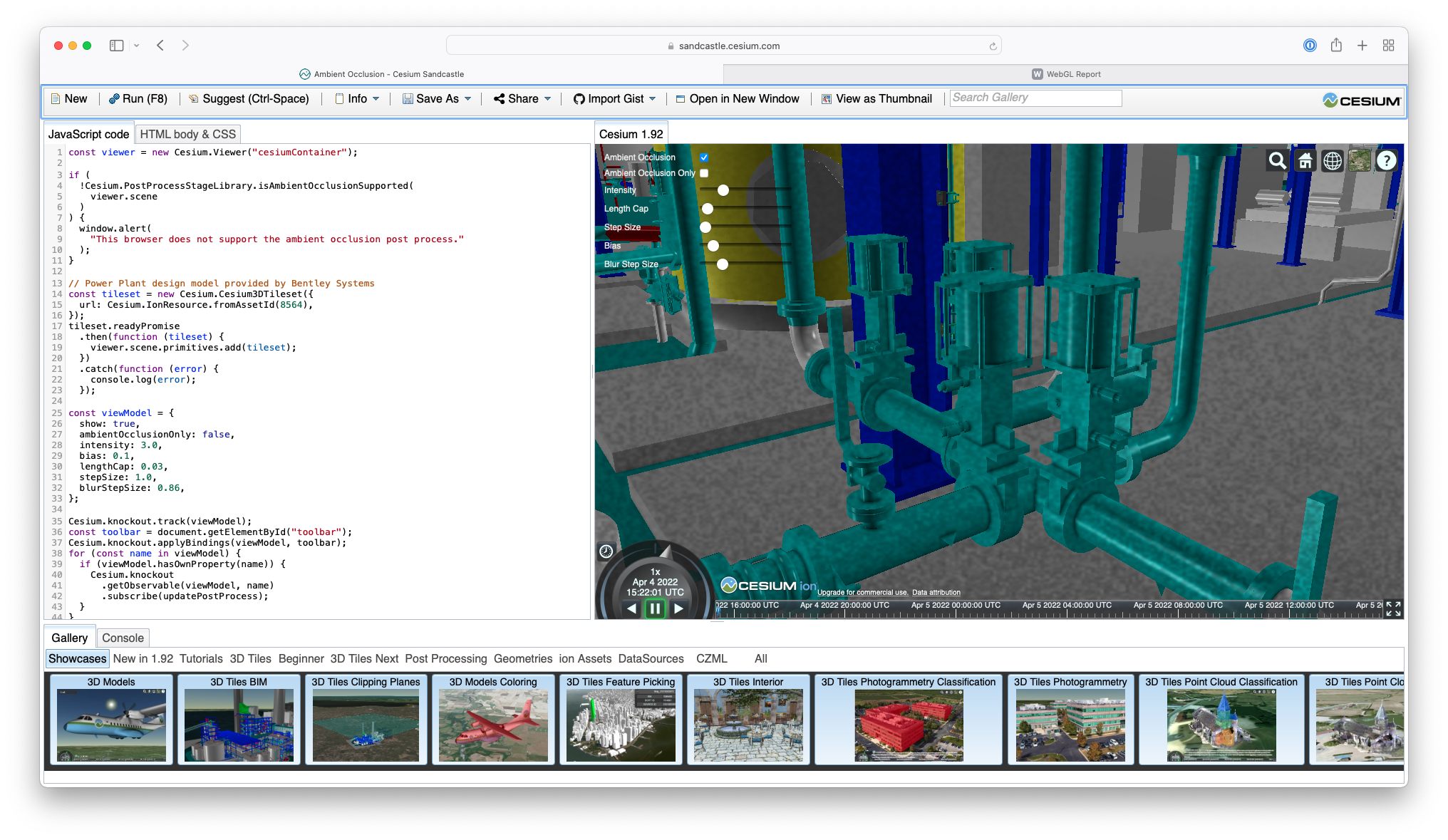Click the Cesium ion logo credit

[x=768, y=586]
